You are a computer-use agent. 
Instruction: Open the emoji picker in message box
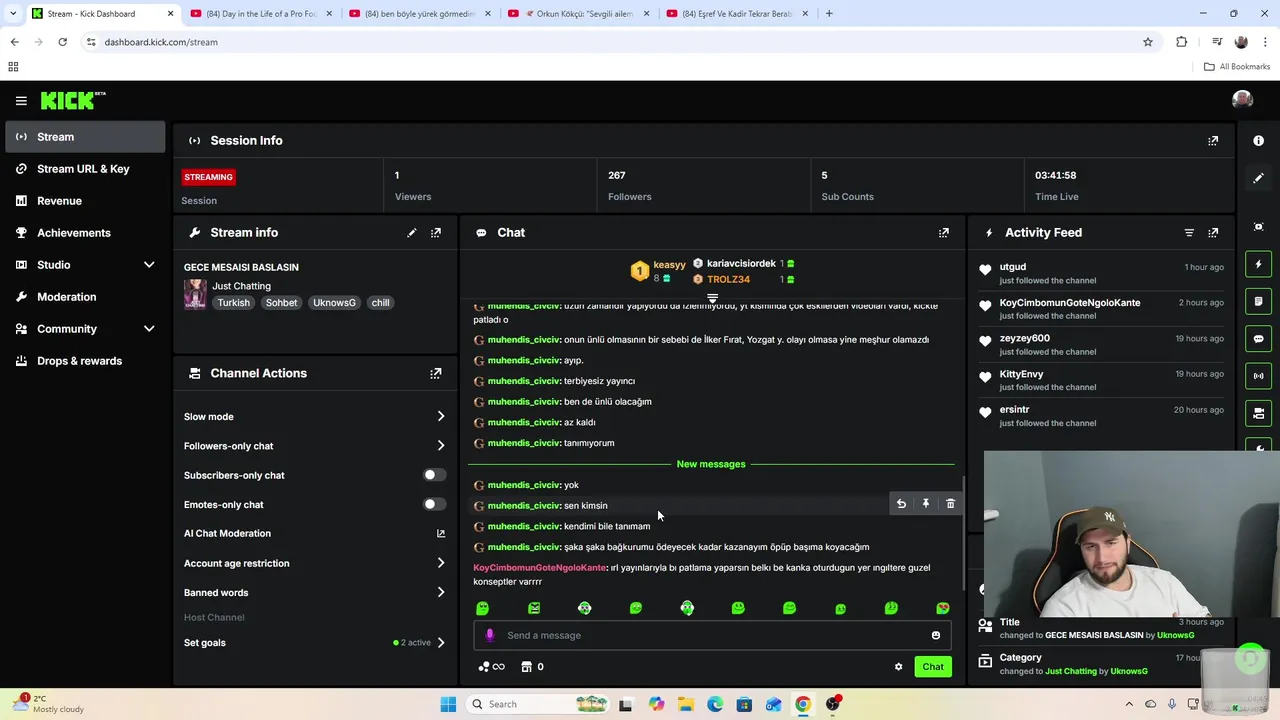(x=936, y=635)
